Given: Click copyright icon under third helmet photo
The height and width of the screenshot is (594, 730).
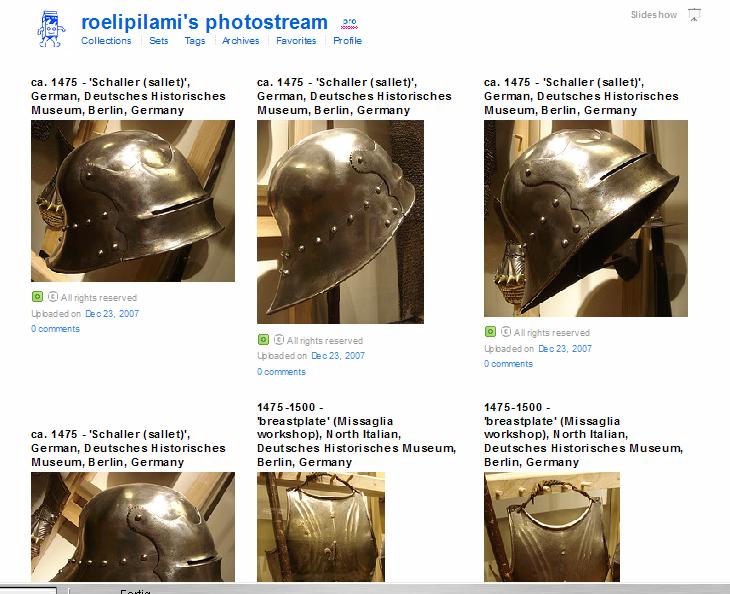Looking at the screenshot, I should (506, 331).
